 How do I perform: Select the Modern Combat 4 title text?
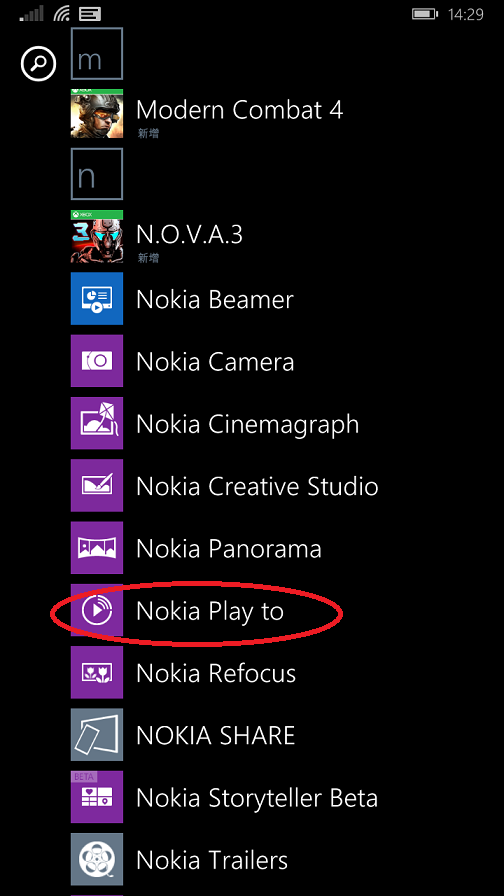point(239,109)
